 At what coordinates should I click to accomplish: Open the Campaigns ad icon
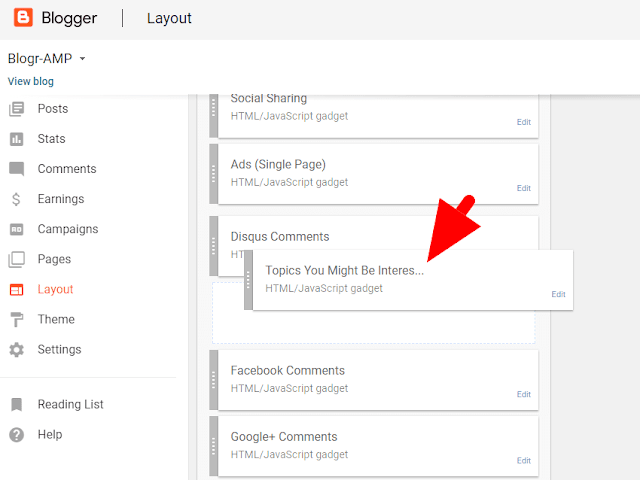pos(16,229)
